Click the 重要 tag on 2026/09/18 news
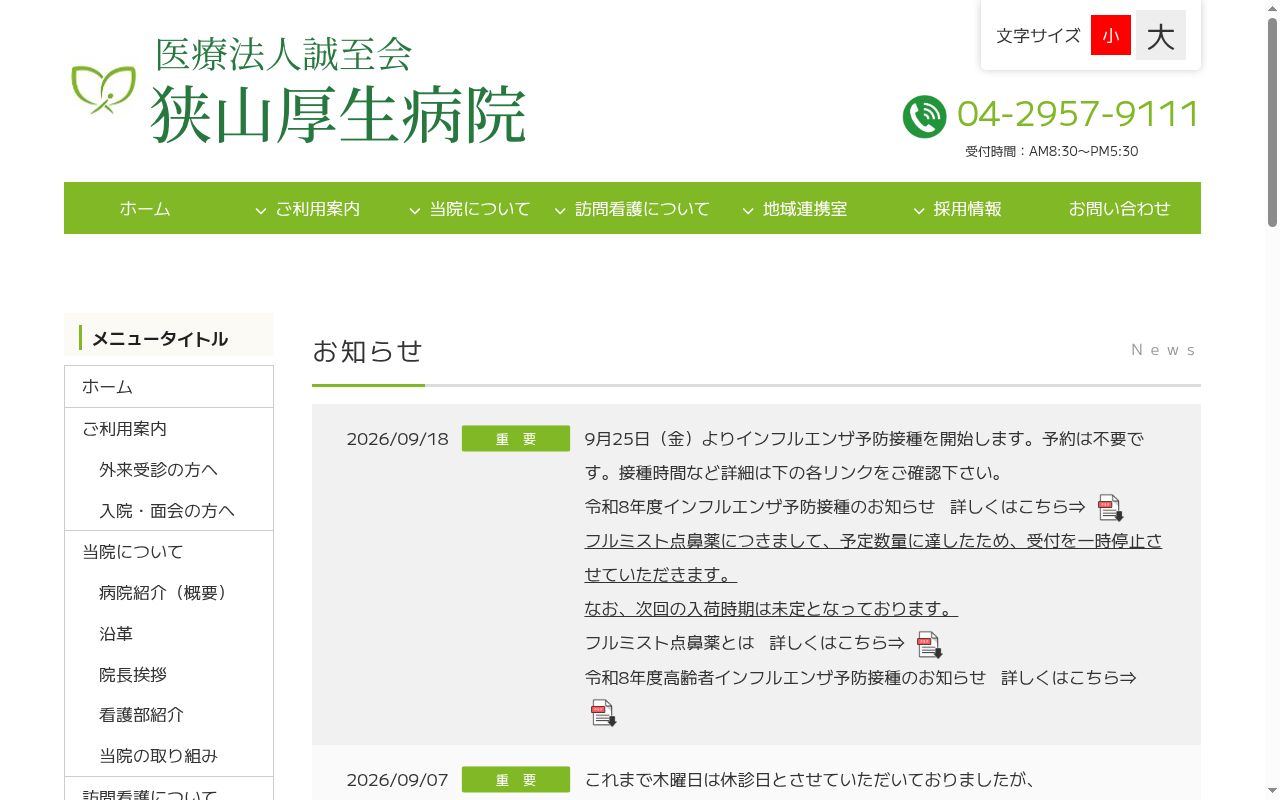The image size is (1280, 800). [516, 439]
